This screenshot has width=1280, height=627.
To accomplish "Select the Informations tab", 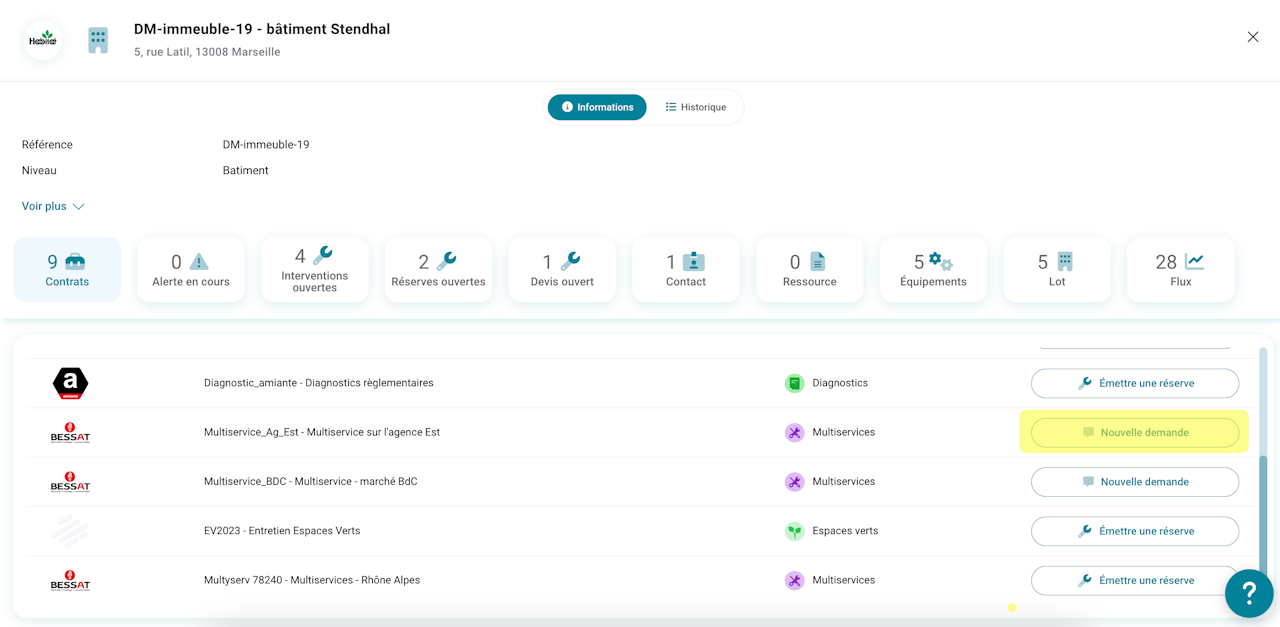I will click(597, 107).
